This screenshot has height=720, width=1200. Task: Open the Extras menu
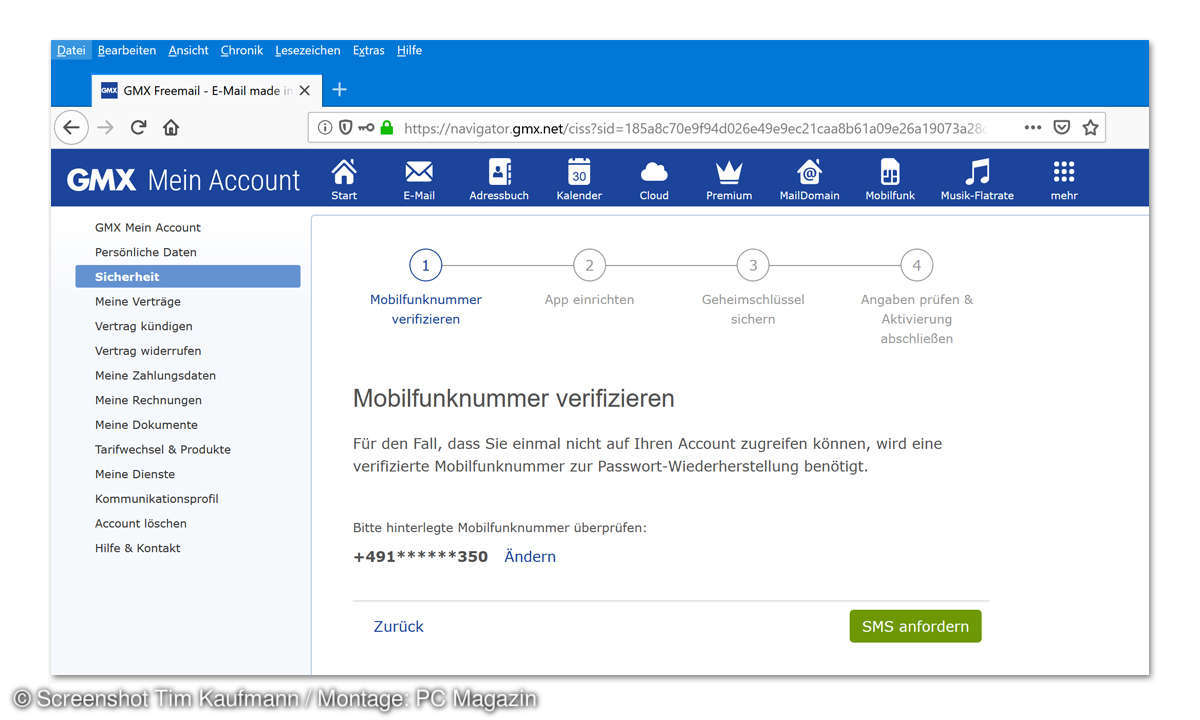tap(368, 50)
